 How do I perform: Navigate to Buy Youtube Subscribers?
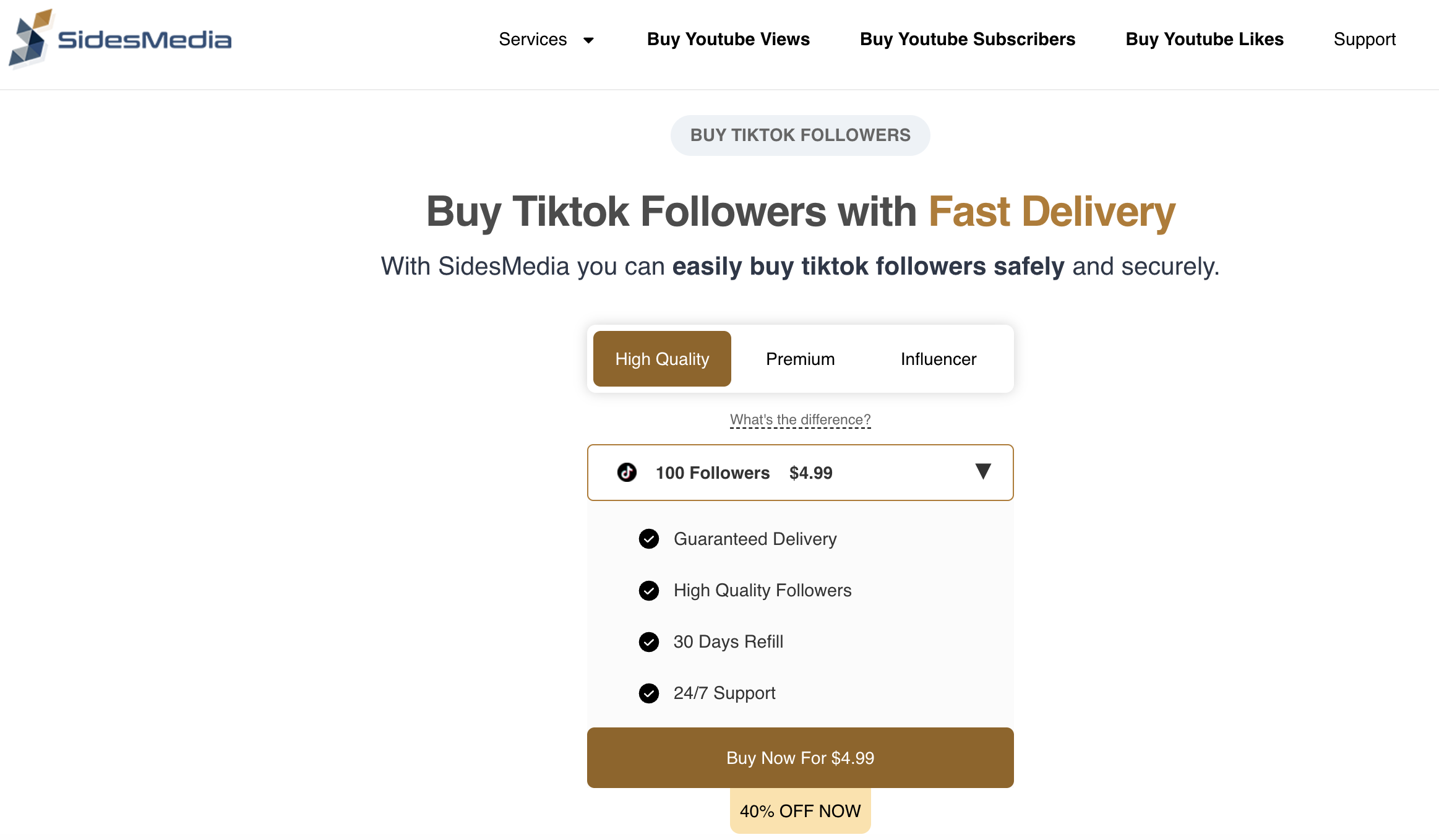[x=967, y=39]
